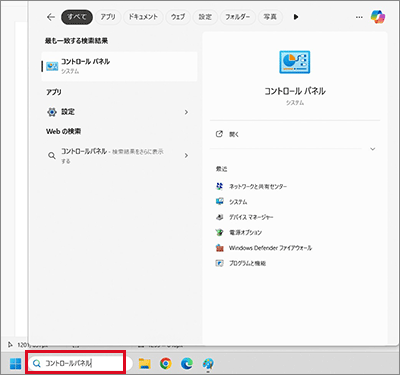Expand more actions with down chevron

coord(373,149)
